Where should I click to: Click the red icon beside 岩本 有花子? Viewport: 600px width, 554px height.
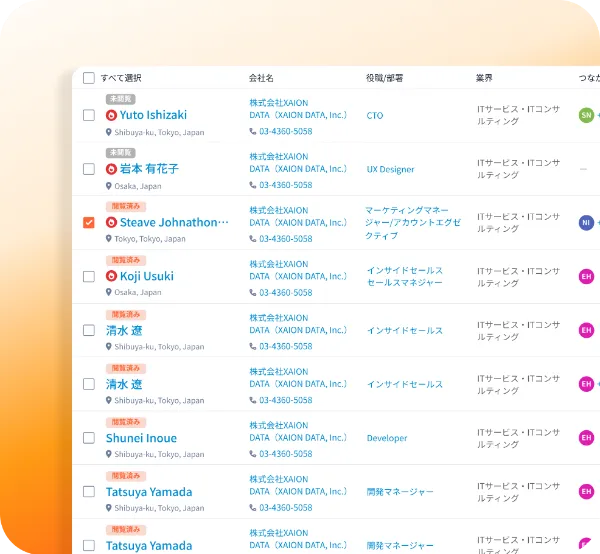tap(111, 169)
